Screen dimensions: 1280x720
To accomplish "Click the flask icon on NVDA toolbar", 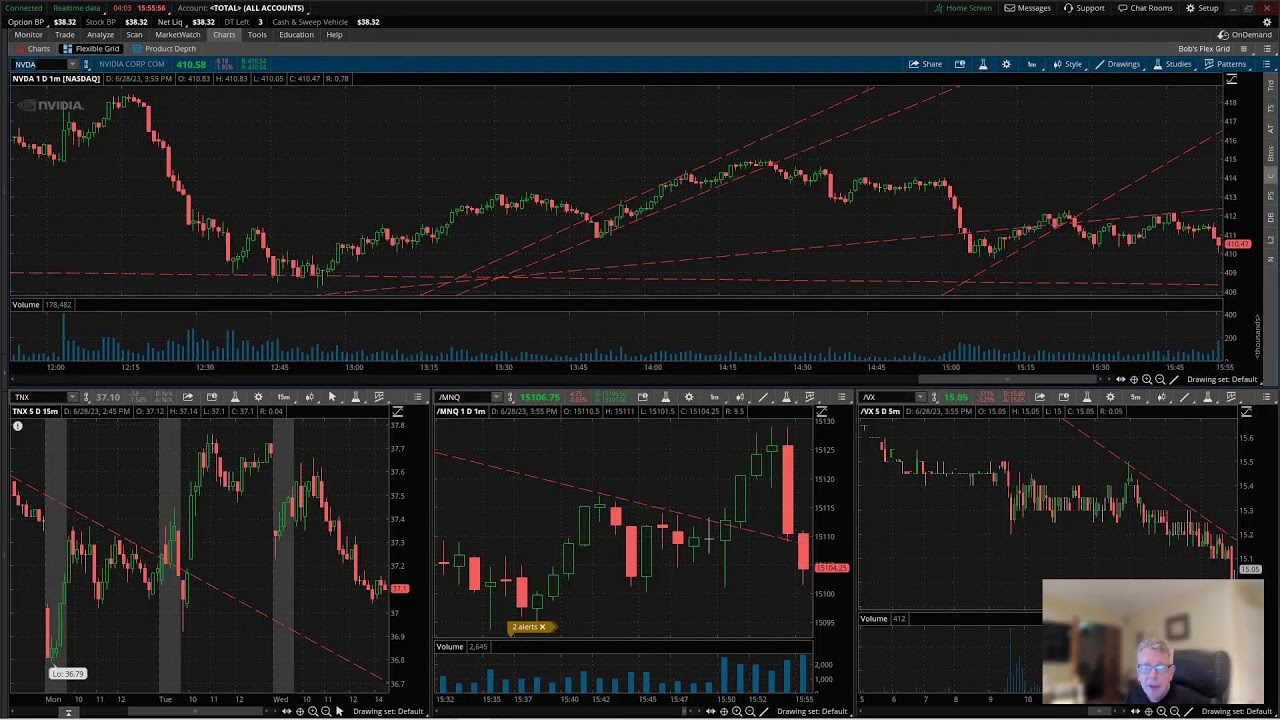I will 983,64.
